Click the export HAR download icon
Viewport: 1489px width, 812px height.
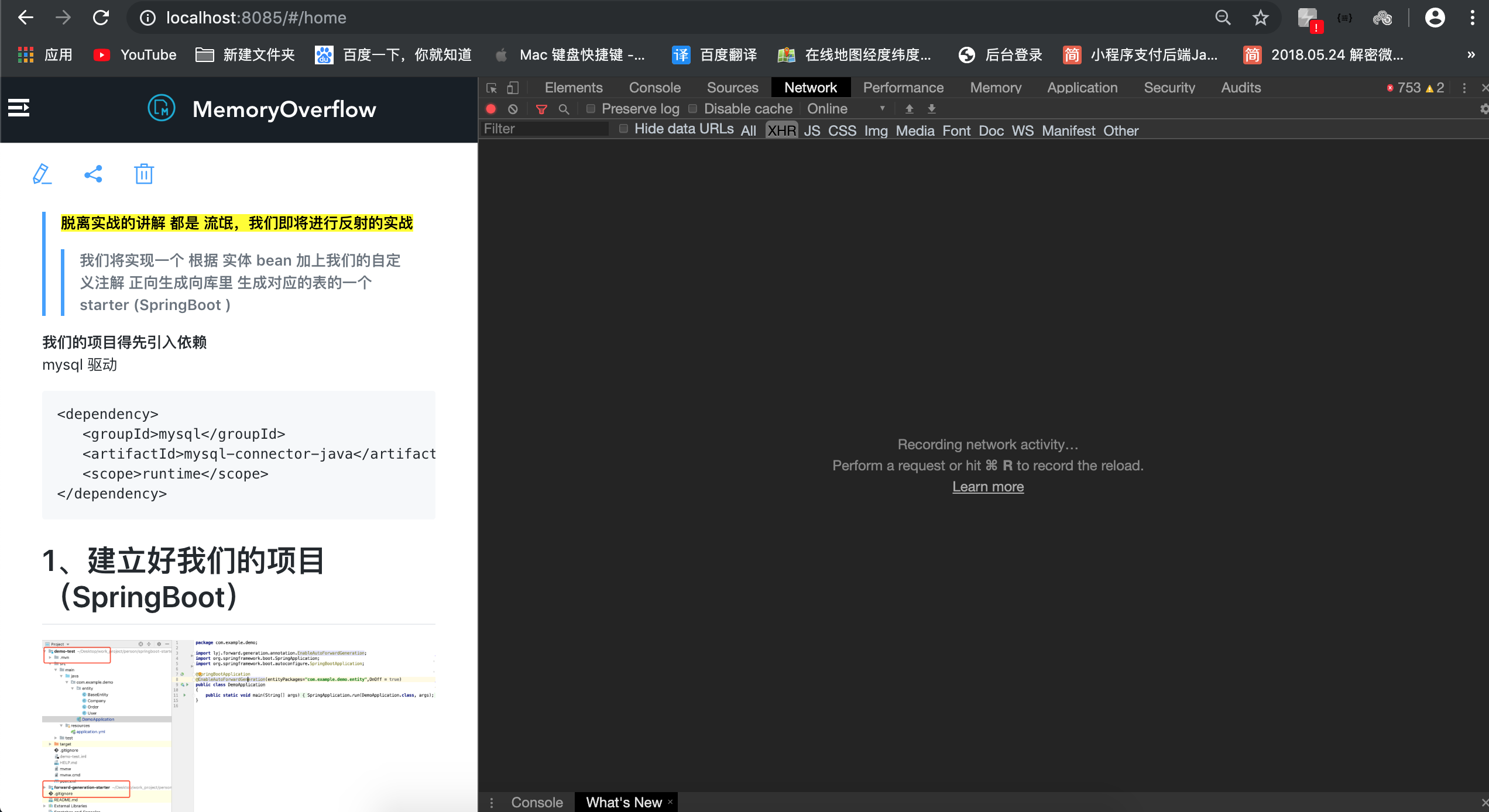pyautogui.click(x=932, y=109)
